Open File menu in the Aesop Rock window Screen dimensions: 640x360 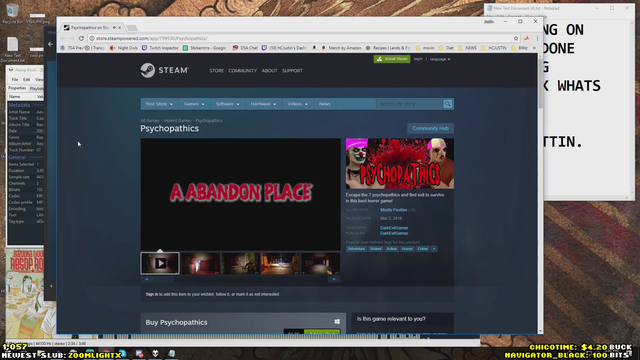click(x=15, y=80)
